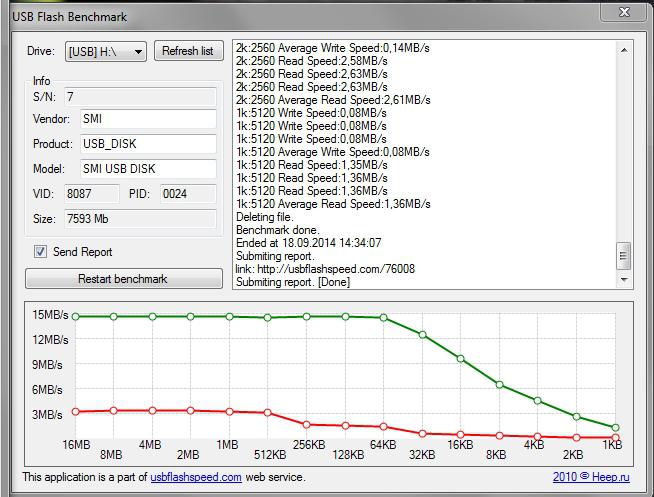Screen dimensions: 654x497
Task: Click the red write-speed point at 128KB
Action: [x=345, y=426]
